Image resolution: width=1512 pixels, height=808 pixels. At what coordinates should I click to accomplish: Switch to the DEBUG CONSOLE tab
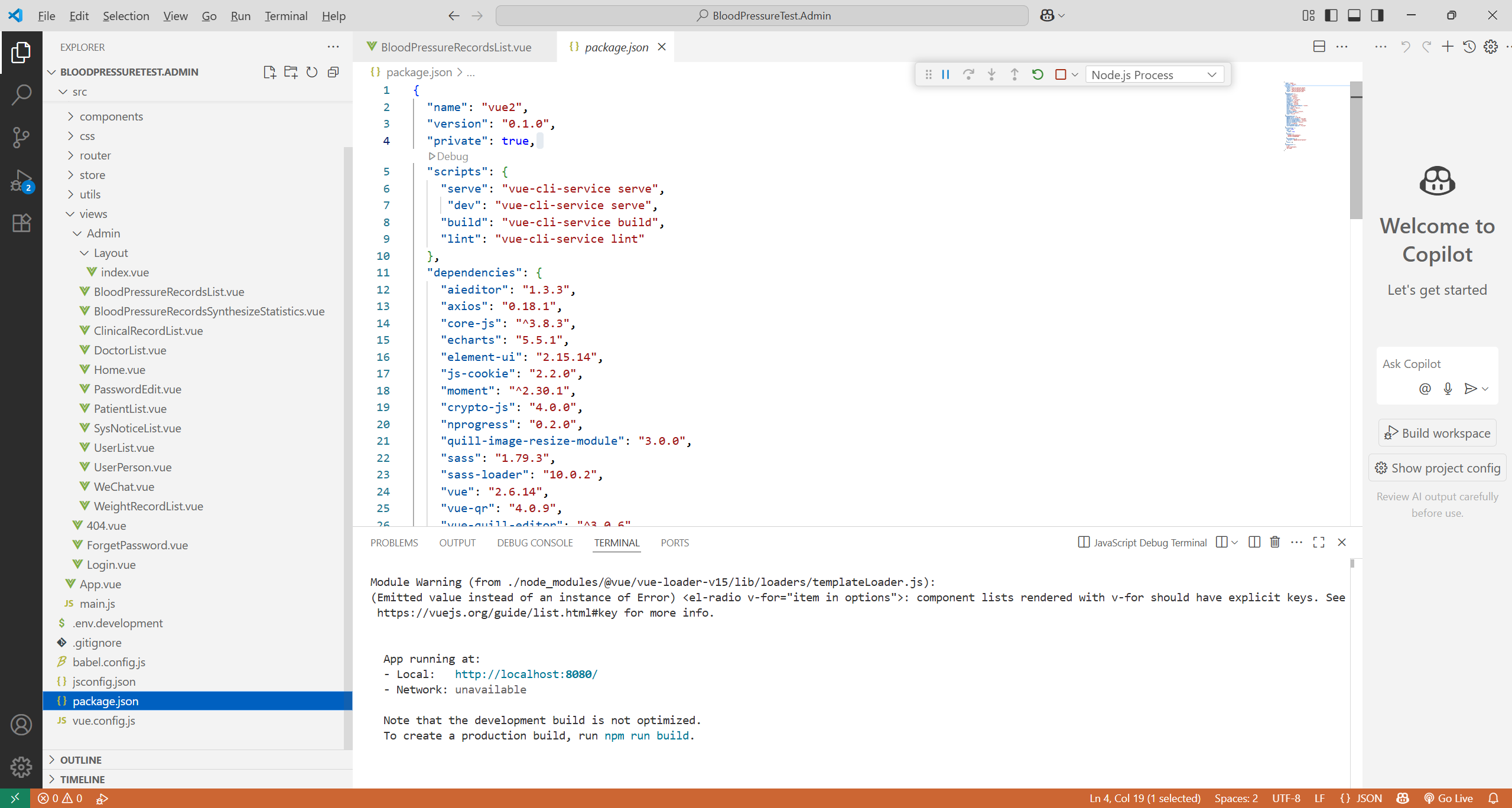[535, 543]
